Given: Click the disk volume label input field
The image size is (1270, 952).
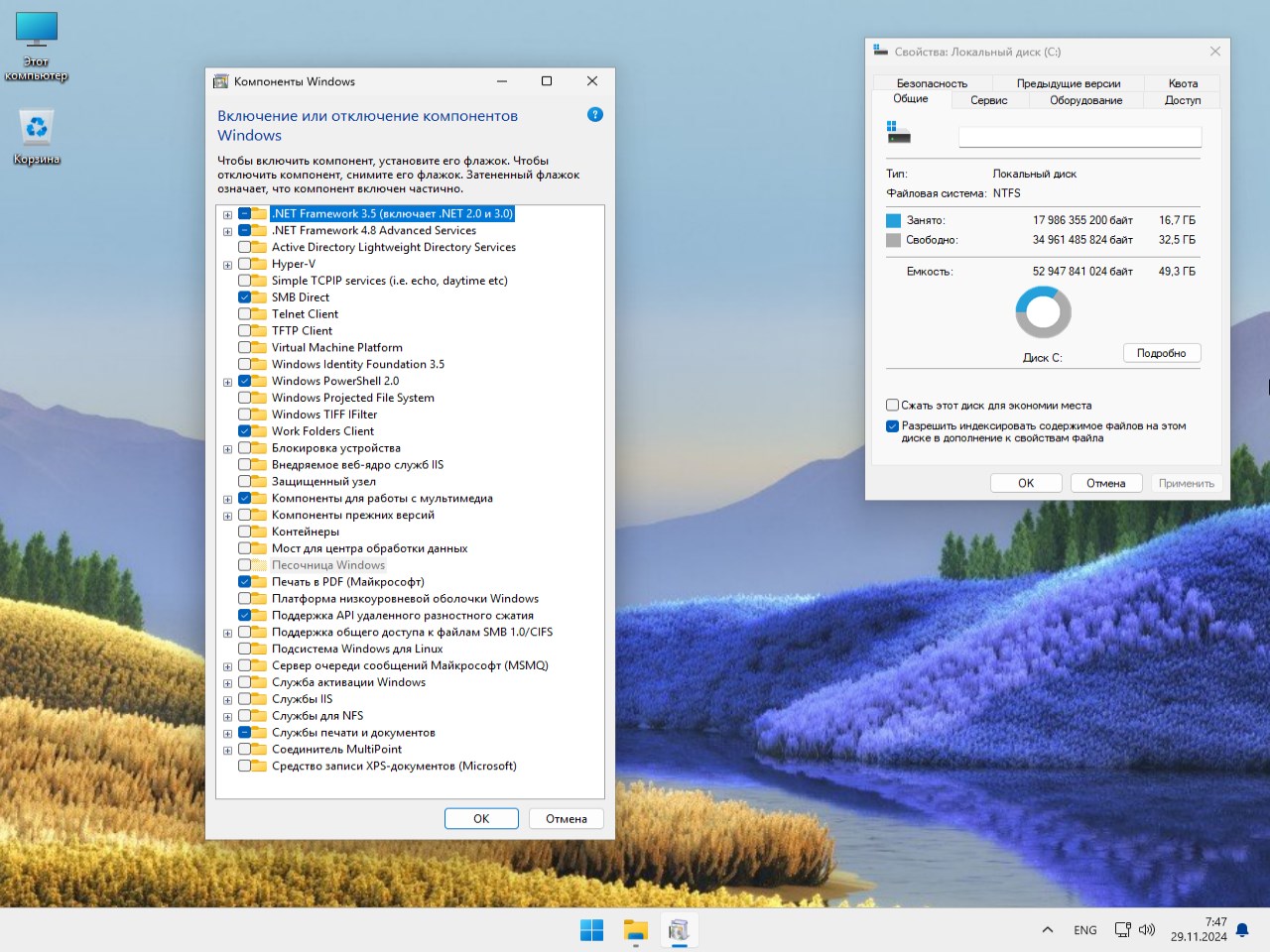Looking at the screenshot, I should tap(1079, 137).
